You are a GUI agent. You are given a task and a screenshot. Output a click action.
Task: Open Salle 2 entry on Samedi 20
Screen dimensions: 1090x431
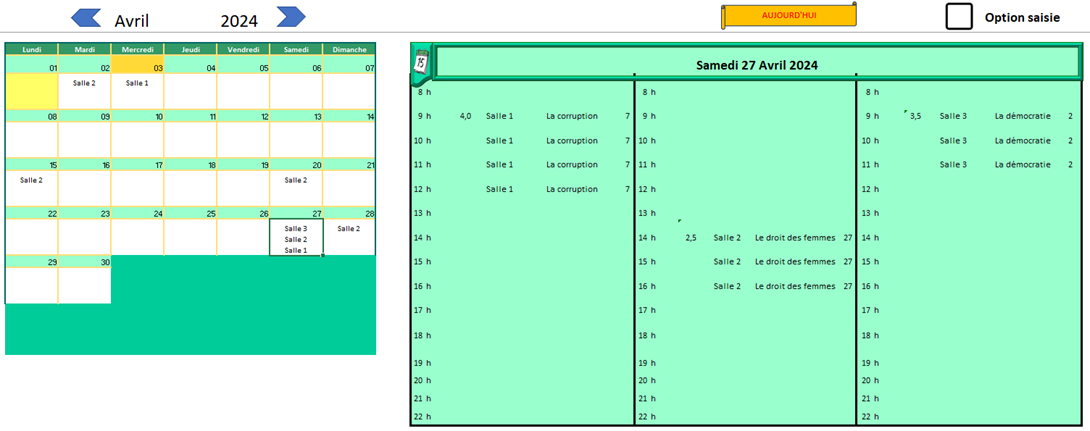coord(296,180)
